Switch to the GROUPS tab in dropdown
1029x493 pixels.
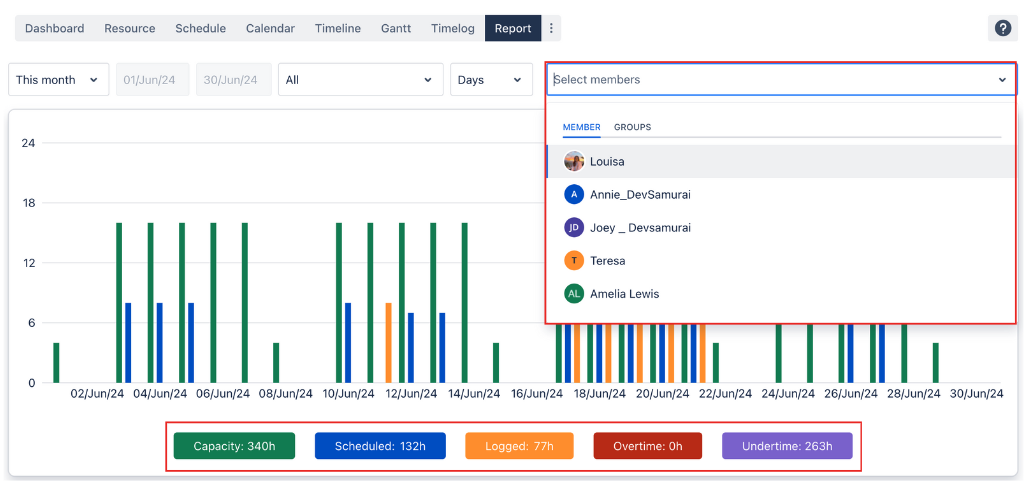pyautogui.click(x=632, y=128)
